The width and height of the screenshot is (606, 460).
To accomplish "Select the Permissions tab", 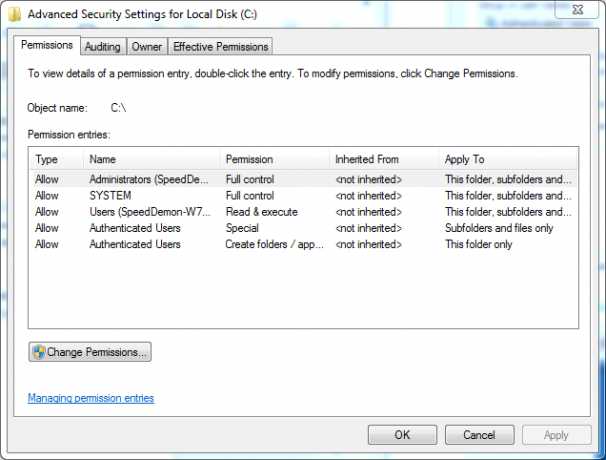I will click(47, 45).
